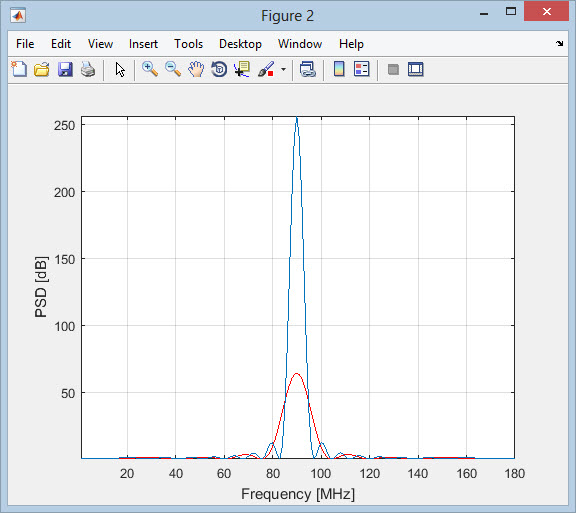Print the figure using the printer icon
The width and height of the screenshot is (576, 513).
pyautogui.click(x=88, y=69)
